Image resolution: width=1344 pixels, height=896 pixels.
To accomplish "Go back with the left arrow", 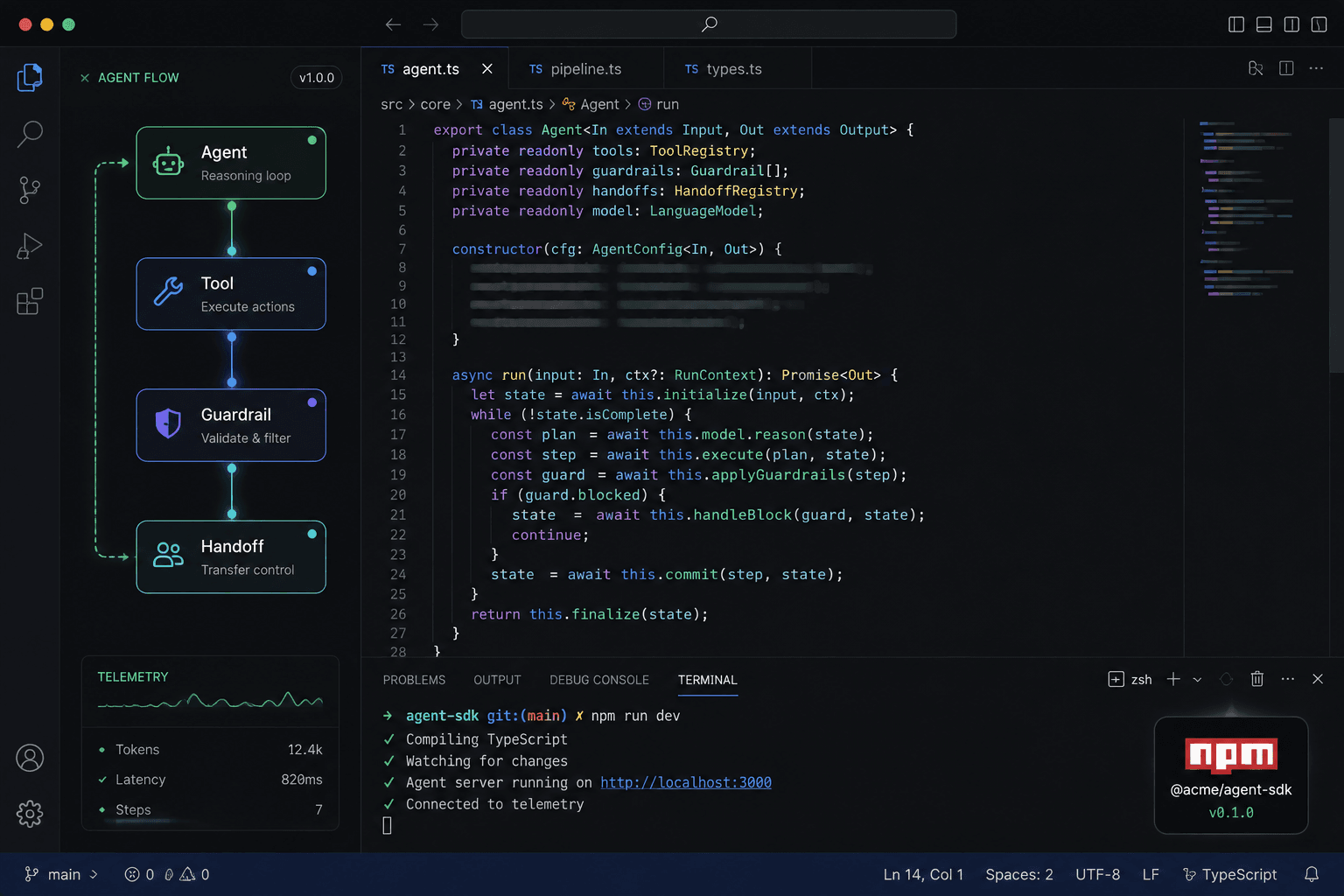I will tap(394, 24).
